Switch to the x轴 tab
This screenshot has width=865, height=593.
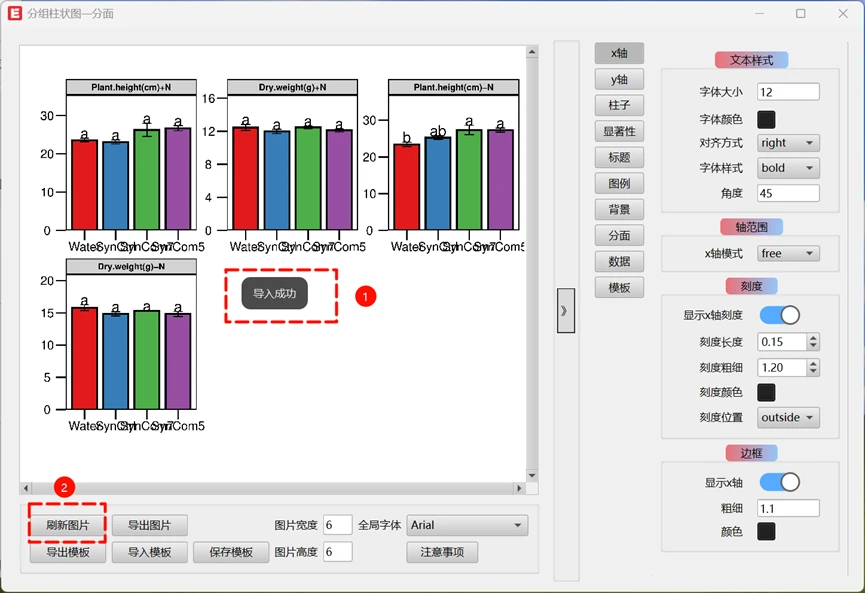click(x=619, y=53)
